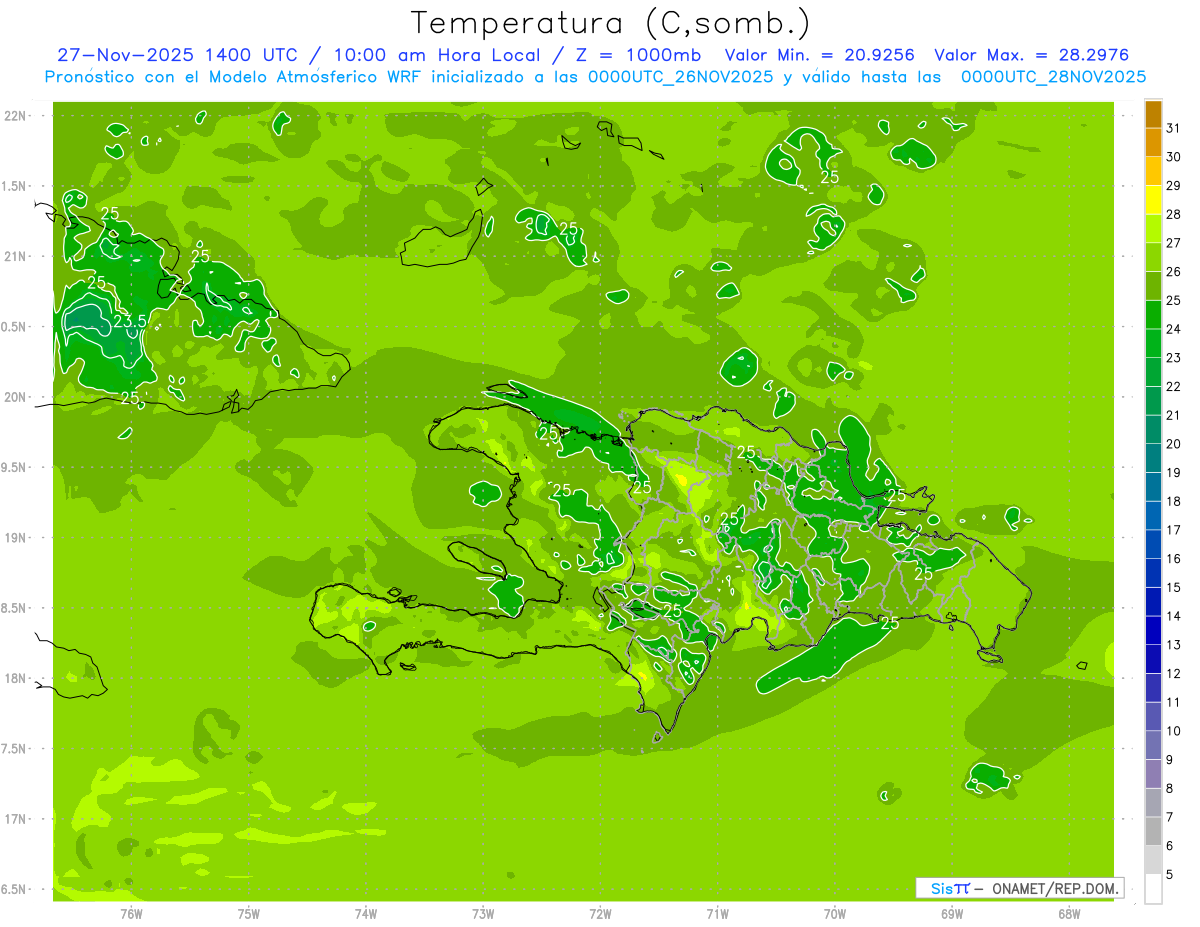Click the '19N' latitude axis label
Image resolution: width=1200 pixels, height=927 pixels.
(16, 537)
